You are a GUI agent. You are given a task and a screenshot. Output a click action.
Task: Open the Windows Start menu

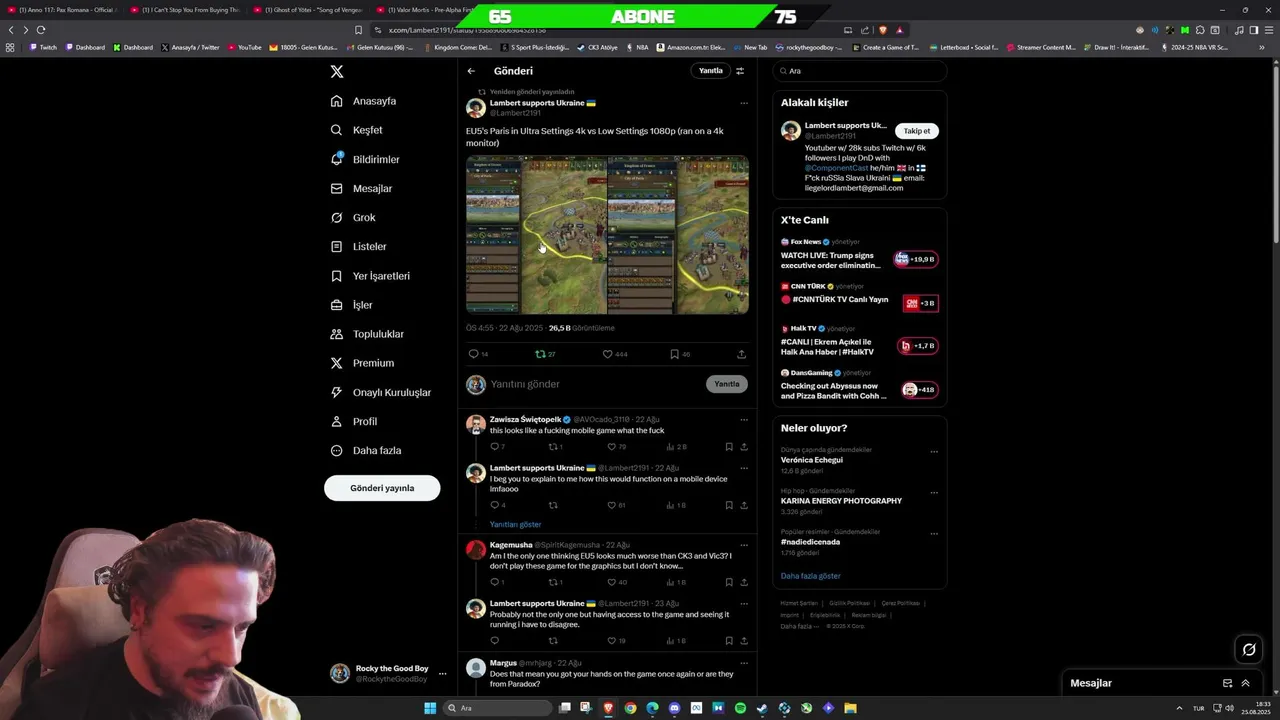[x=430, y=708]
